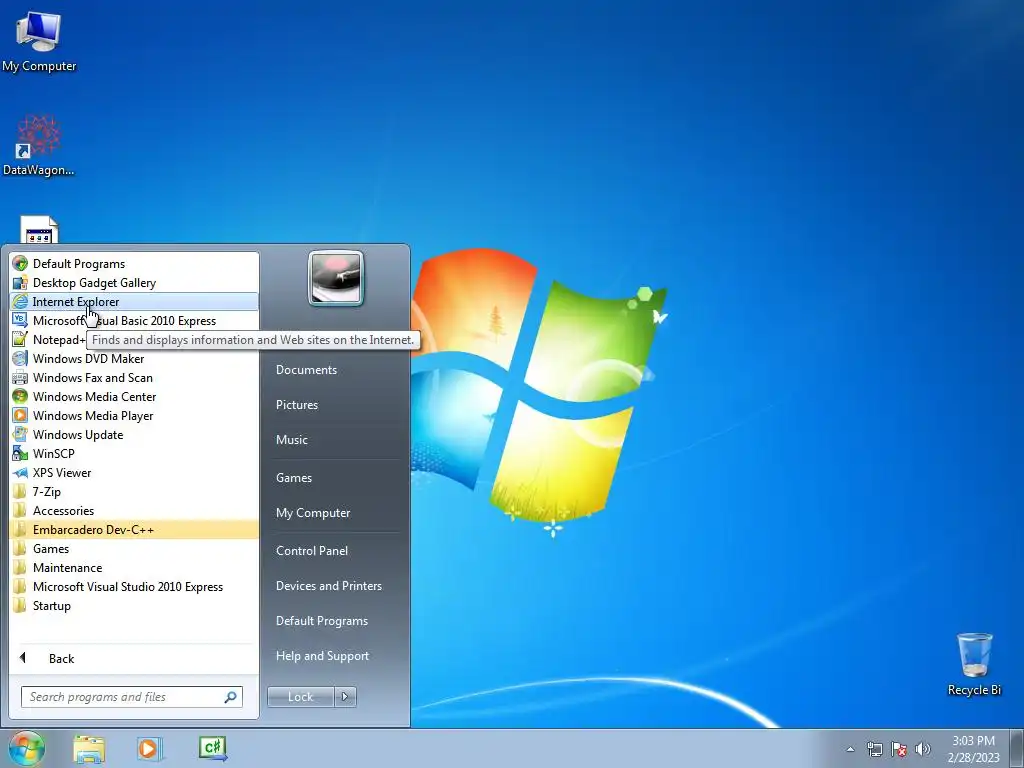
Task: Click the Internet Explorer icon
Action: 20,302
